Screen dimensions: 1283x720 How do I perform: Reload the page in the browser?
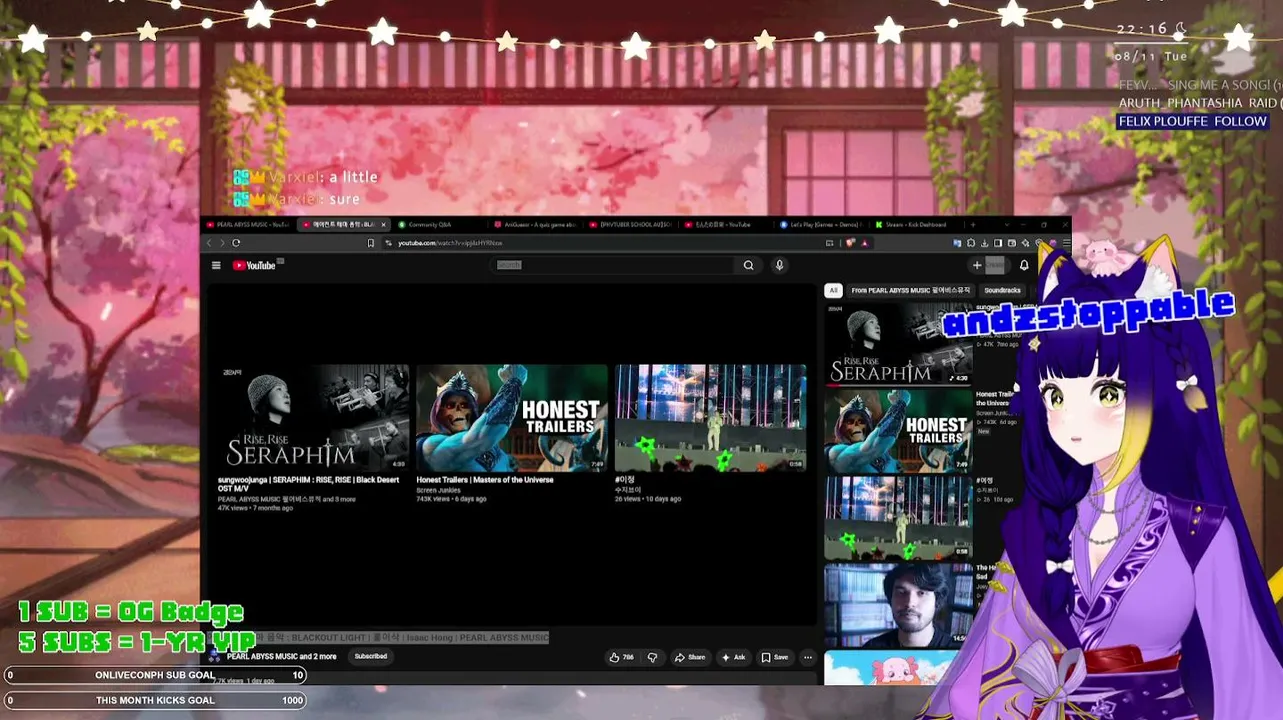[236, 243]
